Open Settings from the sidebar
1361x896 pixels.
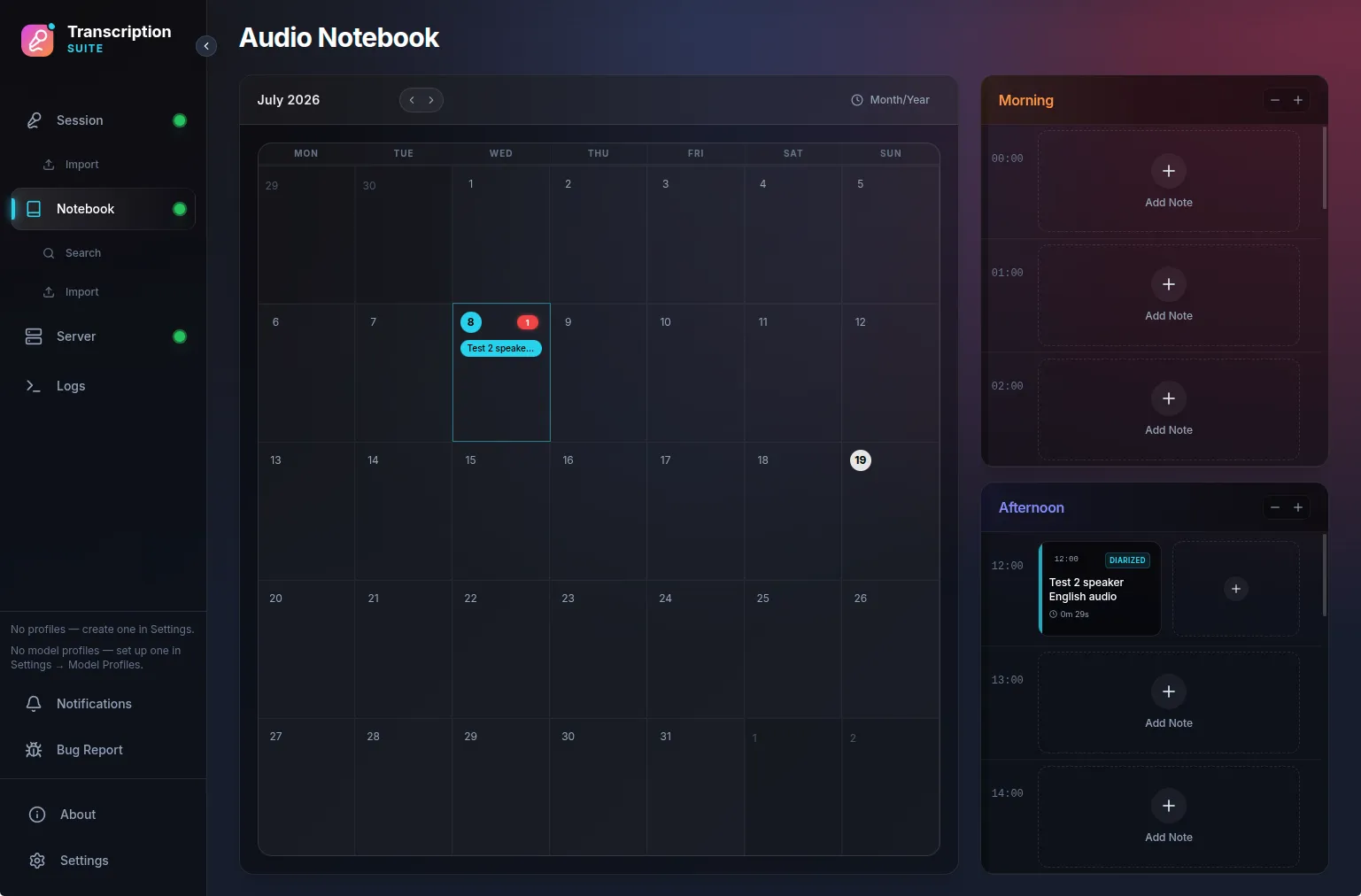click(103, 861)
